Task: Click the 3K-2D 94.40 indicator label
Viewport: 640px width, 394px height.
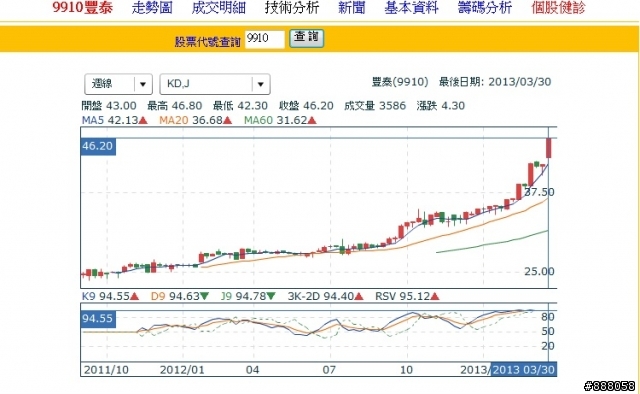Action: [325, 296]
